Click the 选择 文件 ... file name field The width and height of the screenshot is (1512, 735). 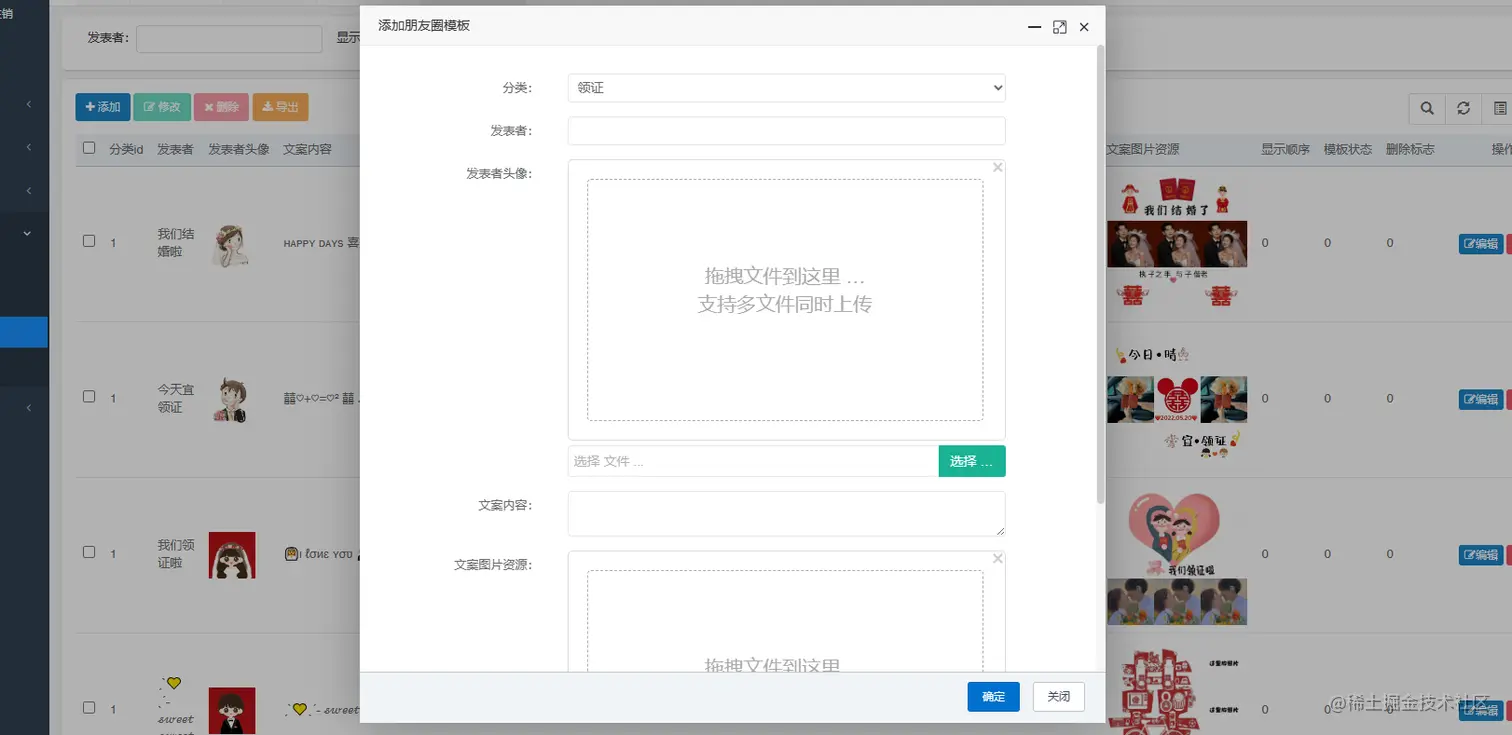(753, 461)
